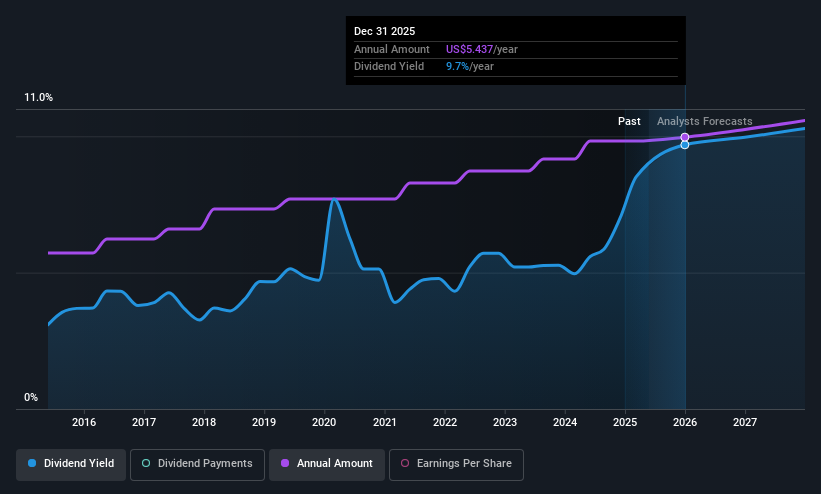Image resolution: width=821 pixels, height=494 pixels.
Task: Toggle the Annual Amount series
Action: click(327, 464)
